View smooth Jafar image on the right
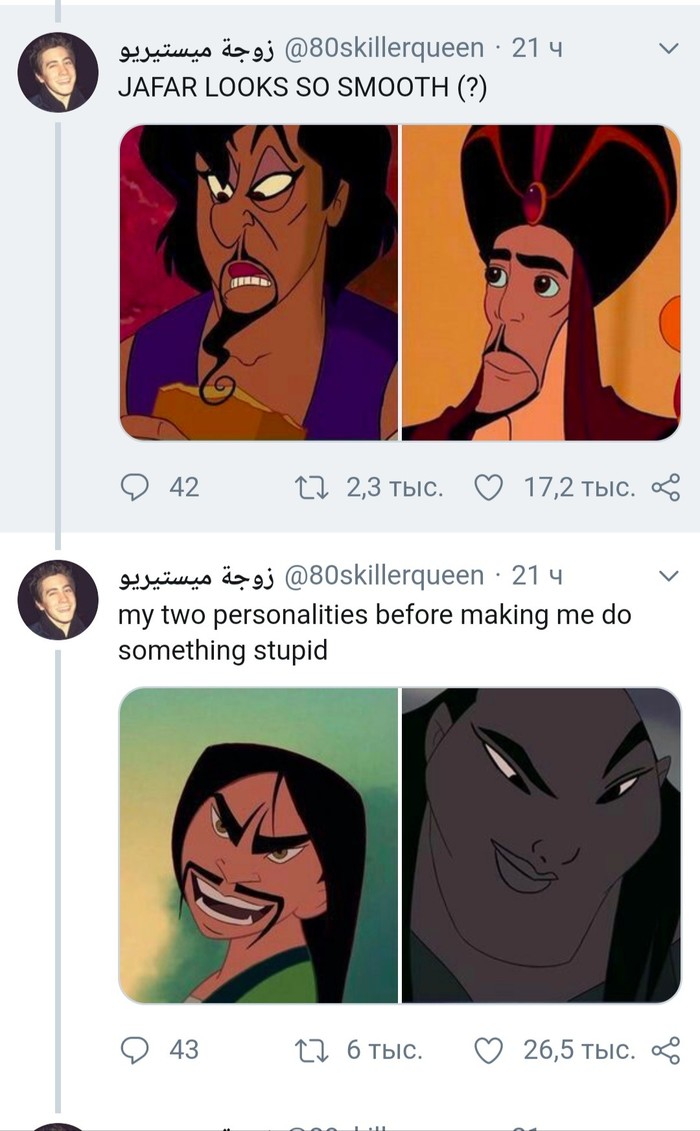The height and width of the screenshot is (1131, 700). click(541, 282)
